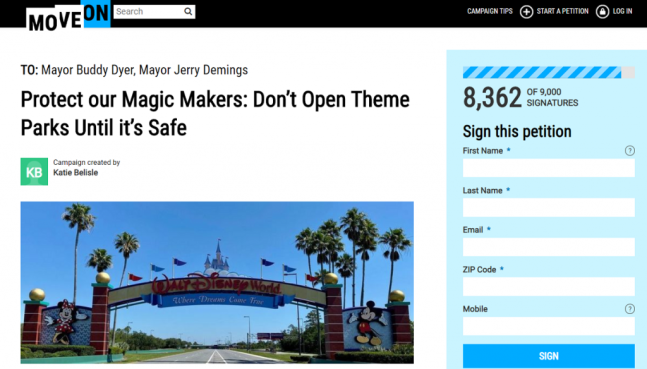The height and width of the screenshot is (369, 647).
Task: Click the help icon for Mobile
Action: point(629,309)
